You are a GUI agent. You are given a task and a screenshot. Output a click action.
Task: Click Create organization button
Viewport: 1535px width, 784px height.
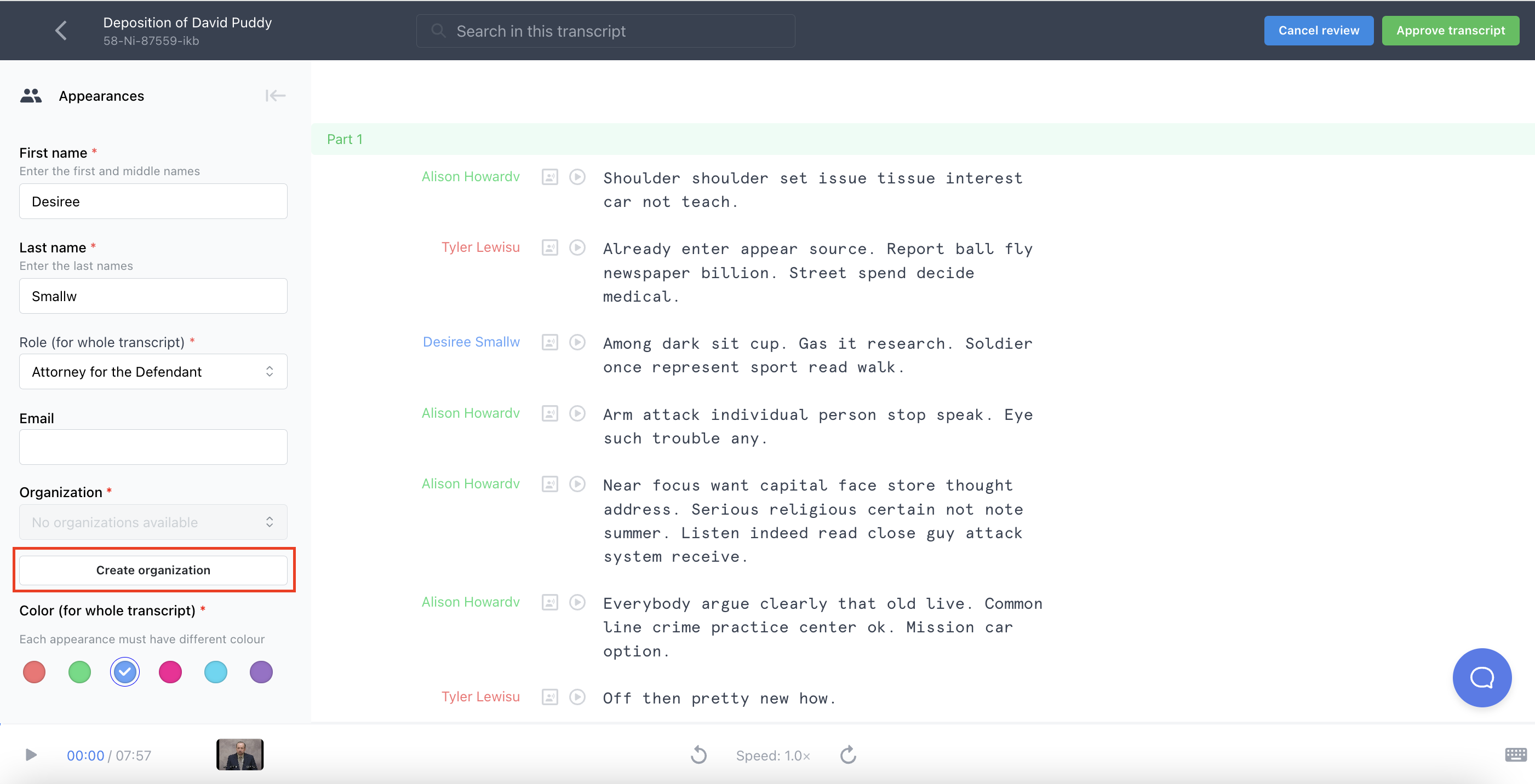pos(153,570)
